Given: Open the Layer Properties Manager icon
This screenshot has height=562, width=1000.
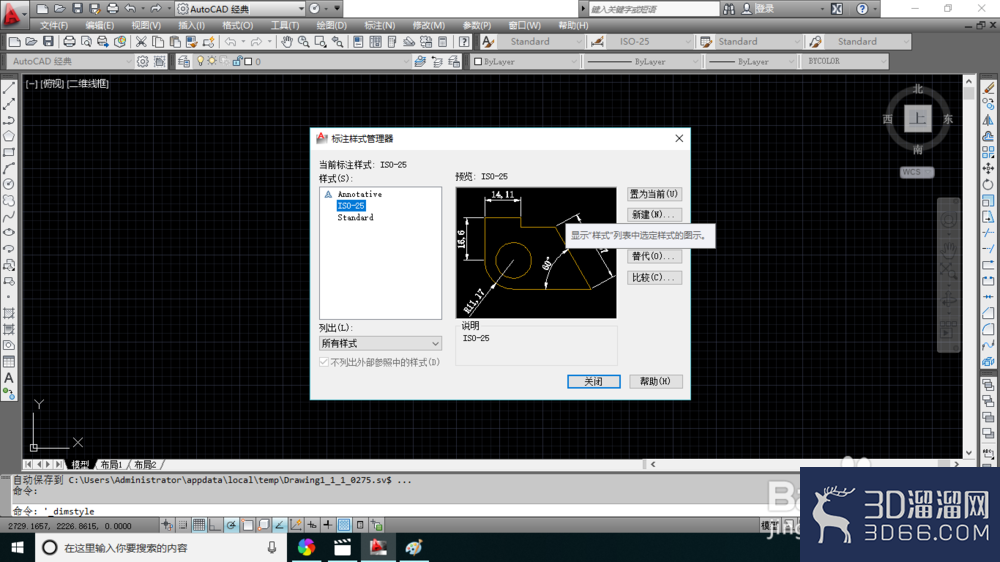Looking at the screenshot, I should pyautogui.click(x=184, y=61).
